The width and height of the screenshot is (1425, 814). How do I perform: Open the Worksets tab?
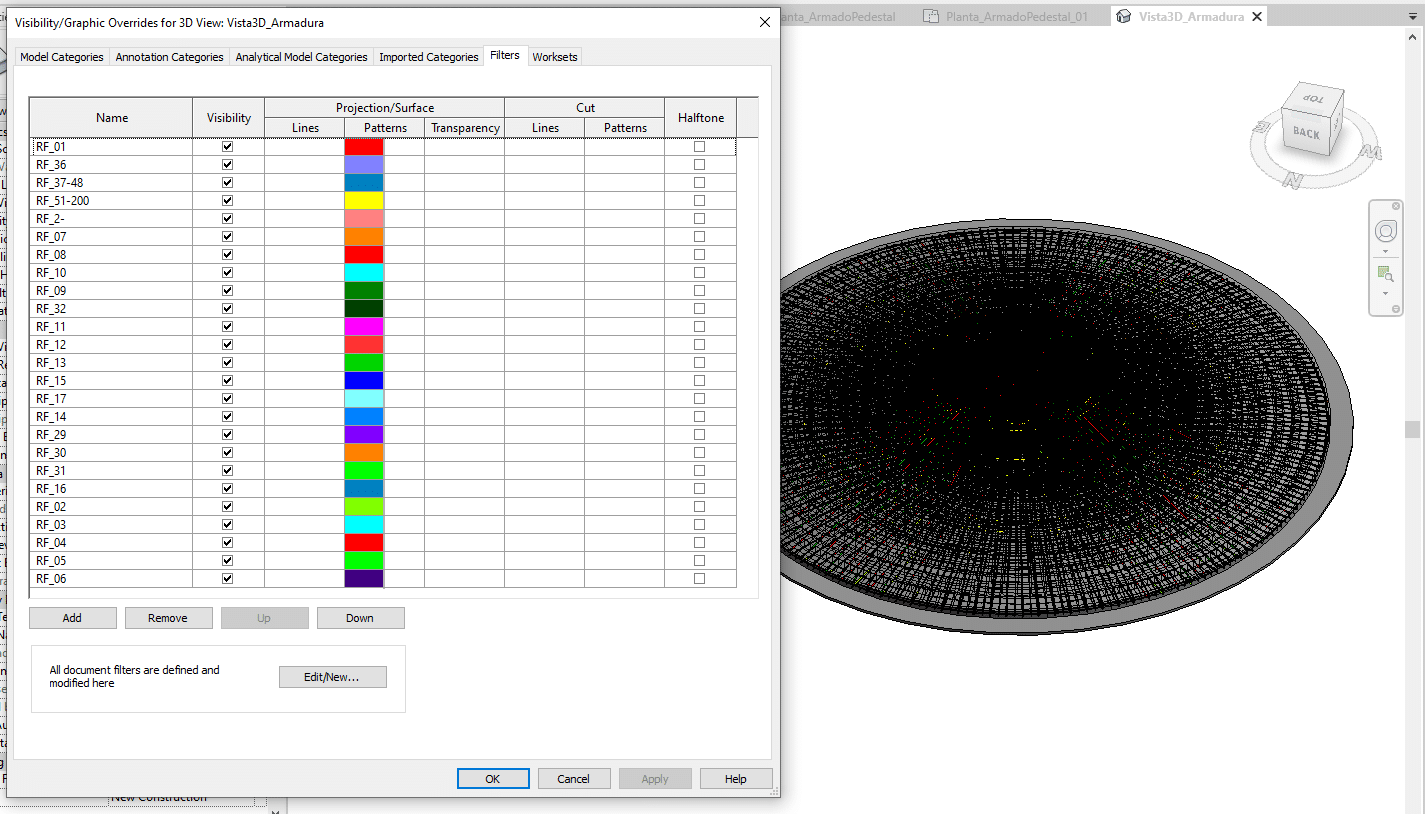point(554,57)
